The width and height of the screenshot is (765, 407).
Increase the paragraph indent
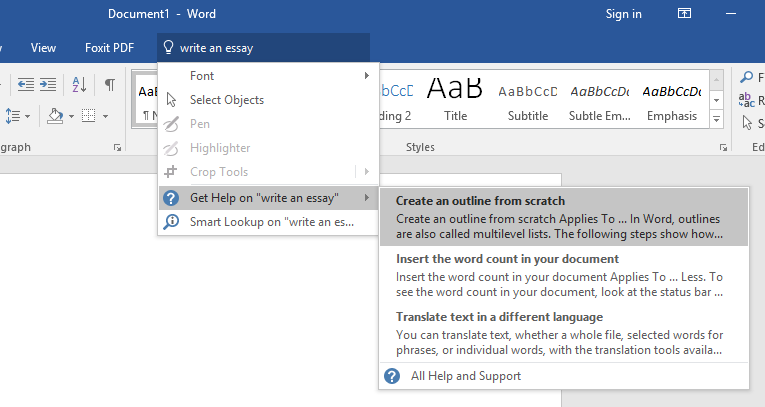tap(48, 85)
